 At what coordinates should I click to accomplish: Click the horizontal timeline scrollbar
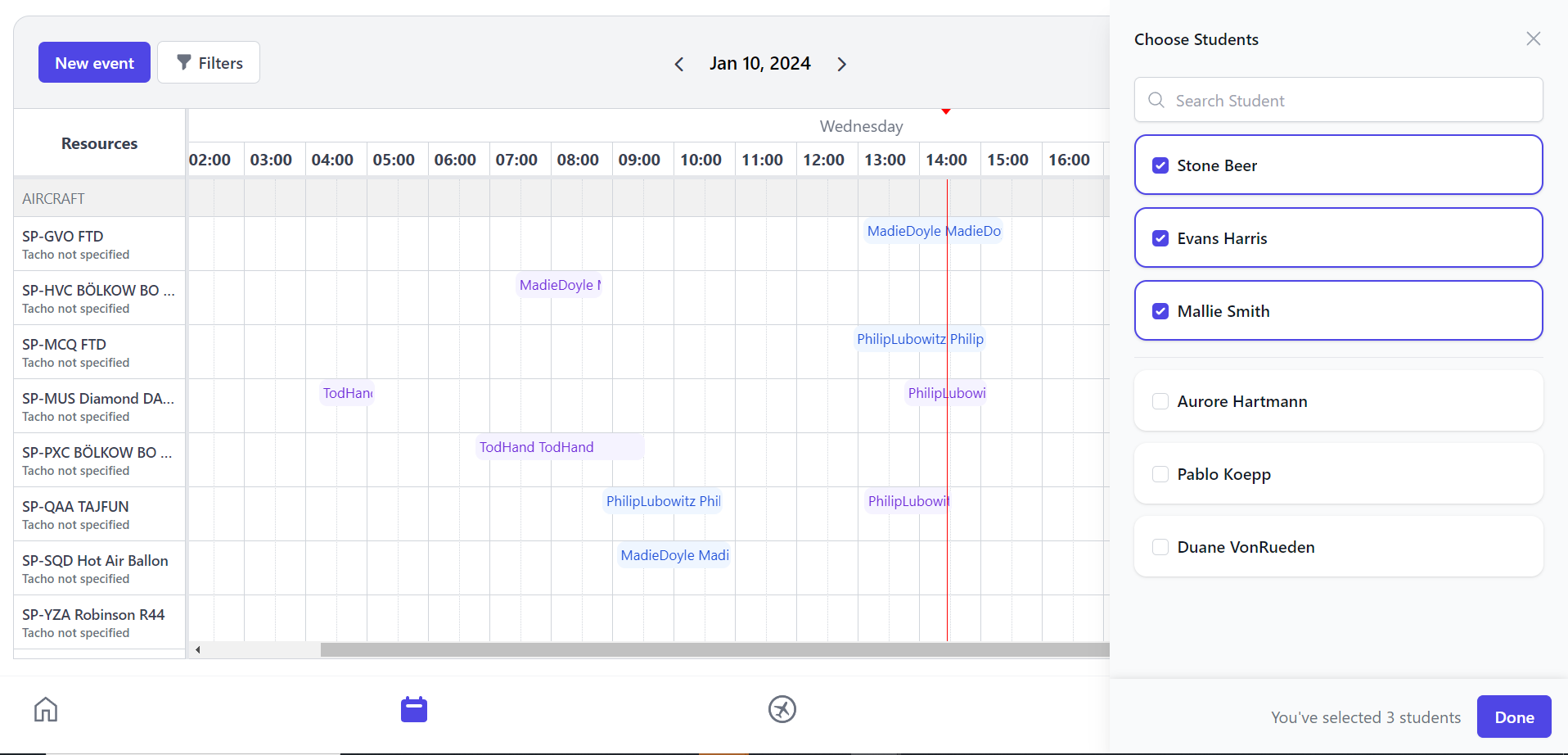pyautogui.click(x=715, y=650)
